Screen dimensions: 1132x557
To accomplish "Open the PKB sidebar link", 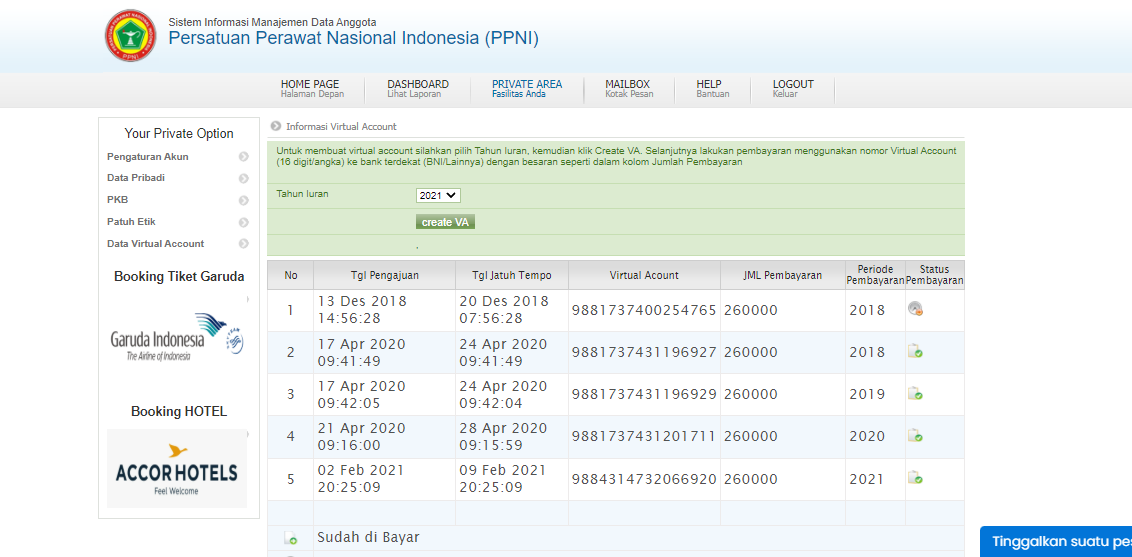I will (118, 200).
